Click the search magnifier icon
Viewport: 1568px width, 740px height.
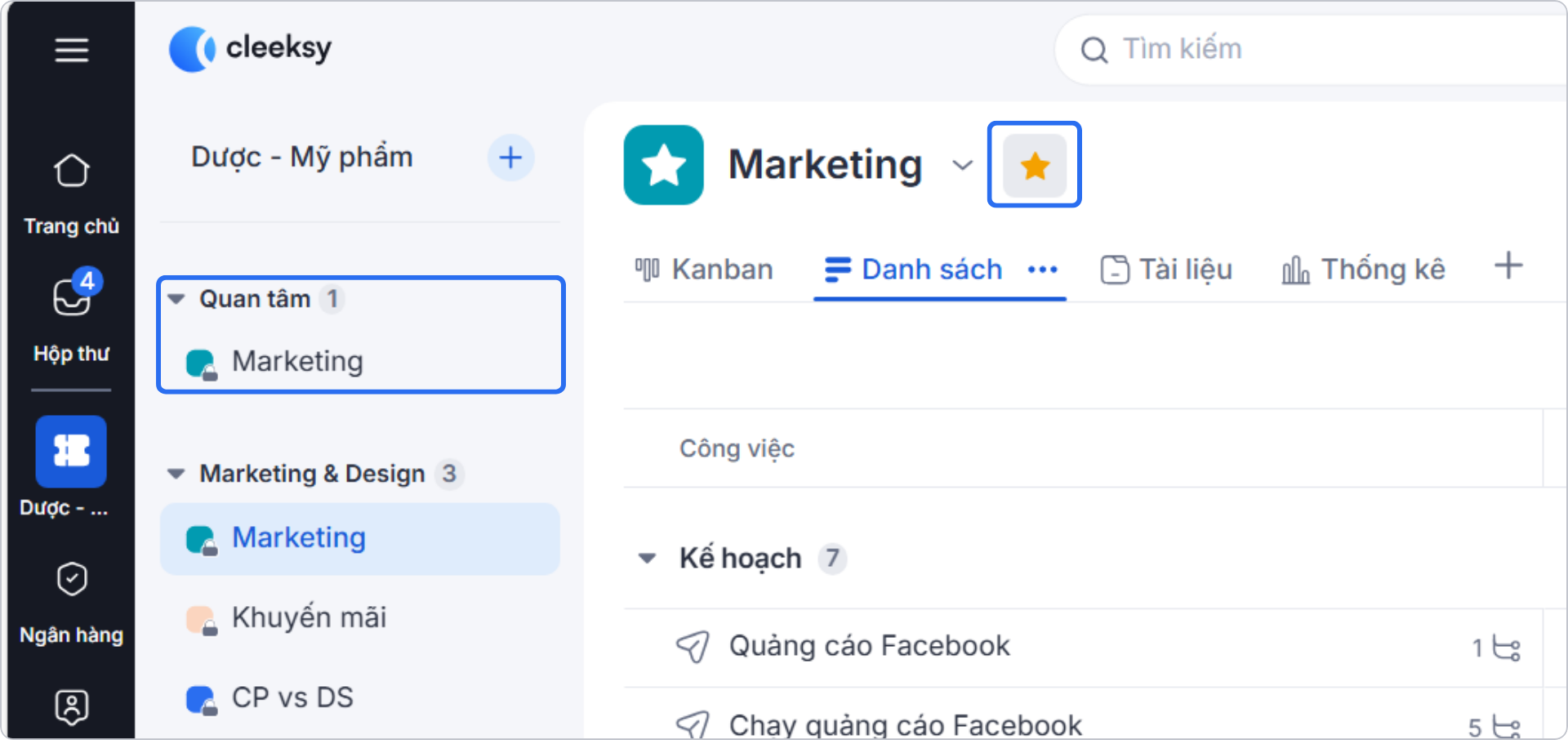[1094, 50]
